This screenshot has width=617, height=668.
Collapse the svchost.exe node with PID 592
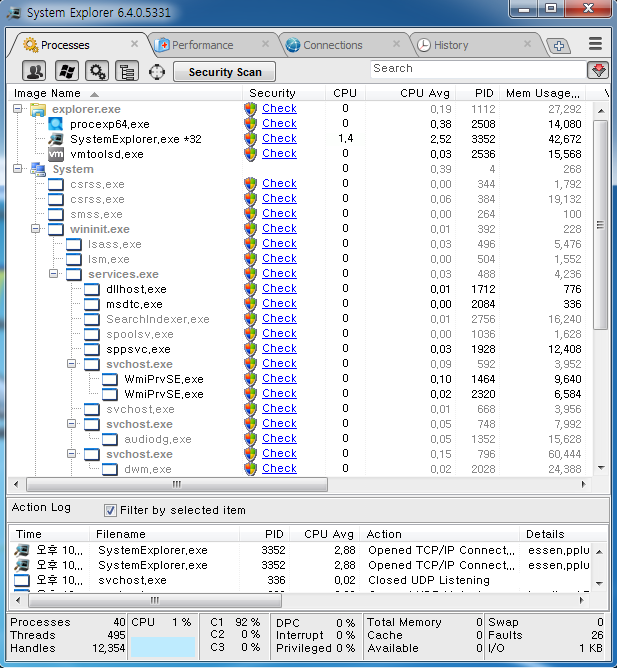[x=72, y=364]
